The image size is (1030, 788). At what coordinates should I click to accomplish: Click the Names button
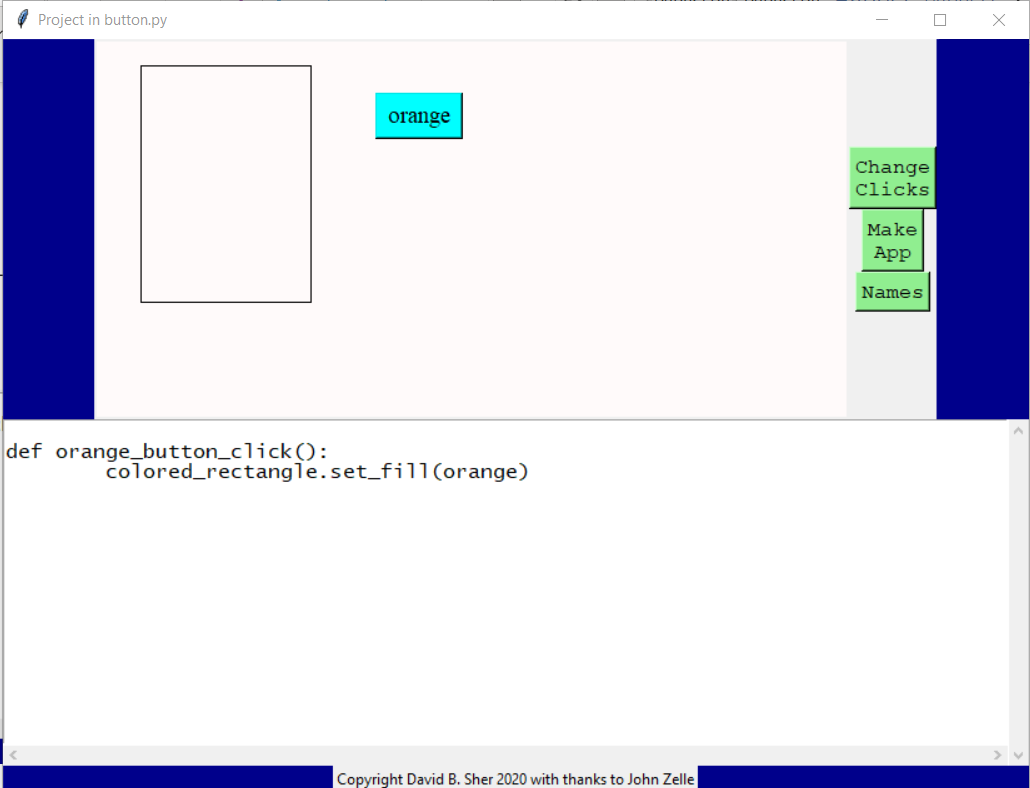pyautogui.click(x=892, y=292)
